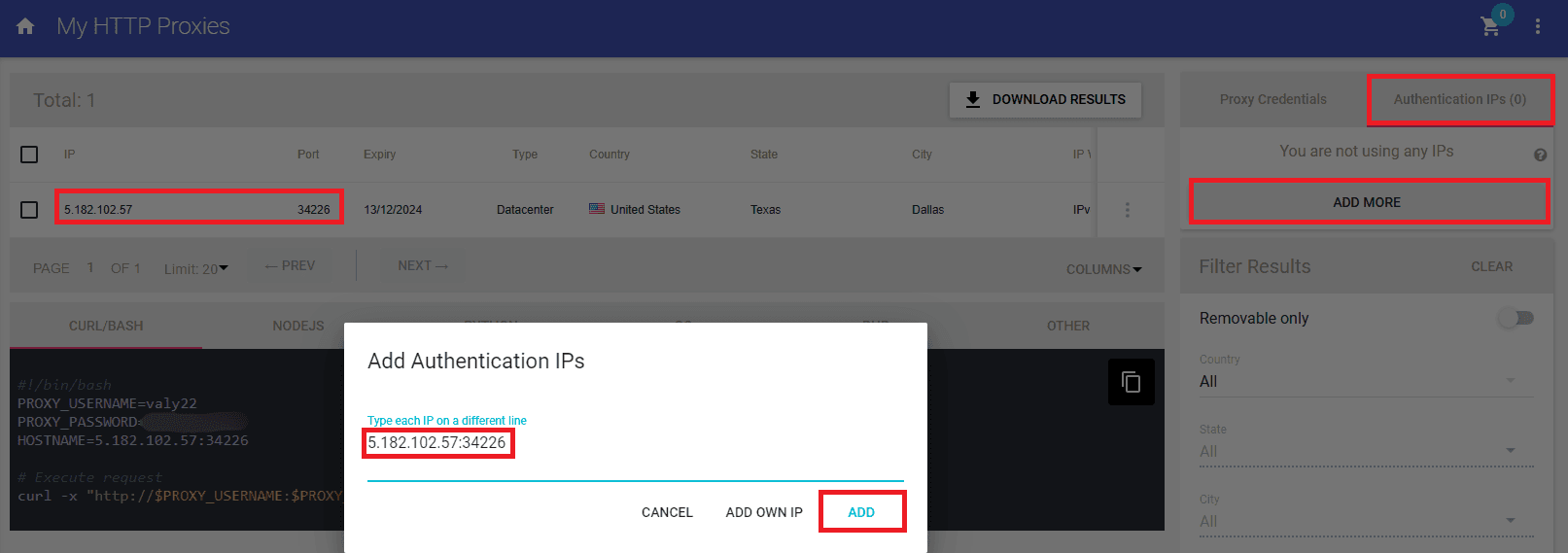Click United States country cell
Screen dimensions: 1568x553
(x=635, y=210)
